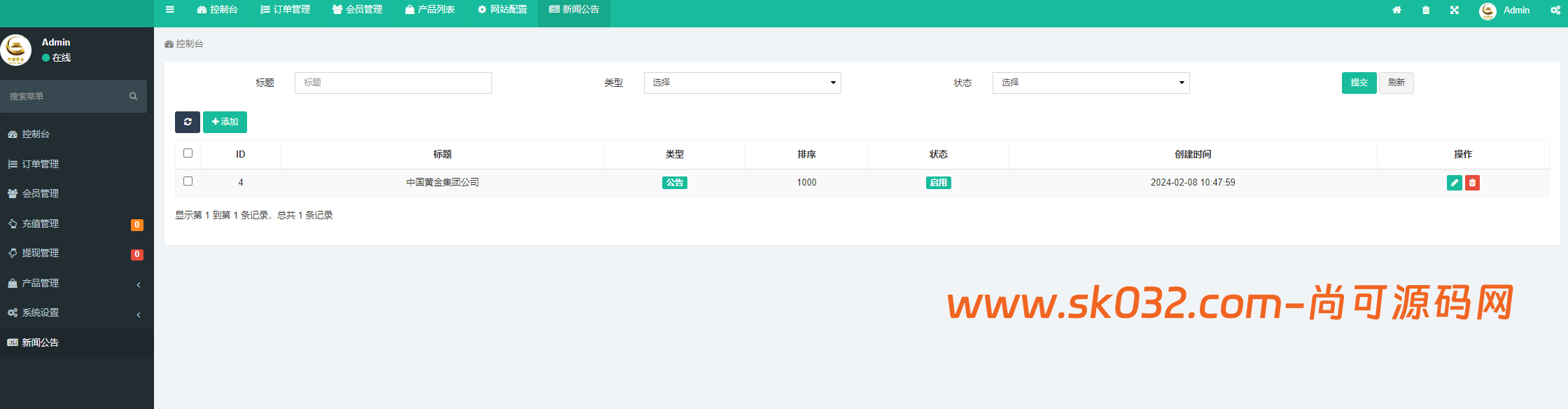Toggle fullscreen with the expand icon
This screenshot has height=409, width=1568.
click(x=1454, y=10)
